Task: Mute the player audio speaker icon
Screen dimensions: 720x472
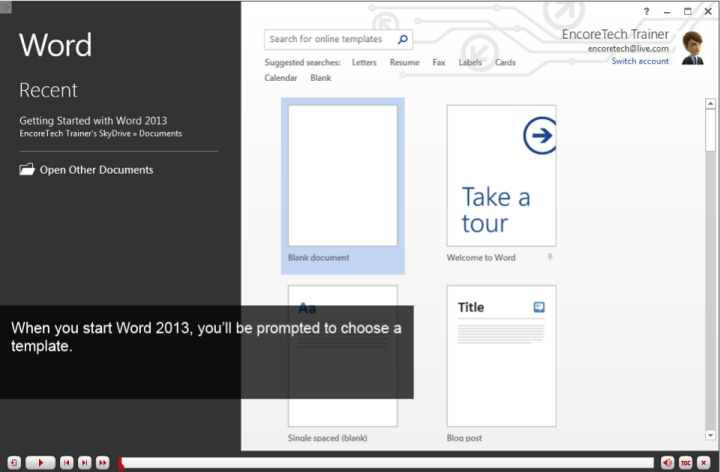Action: coord(668,463)
